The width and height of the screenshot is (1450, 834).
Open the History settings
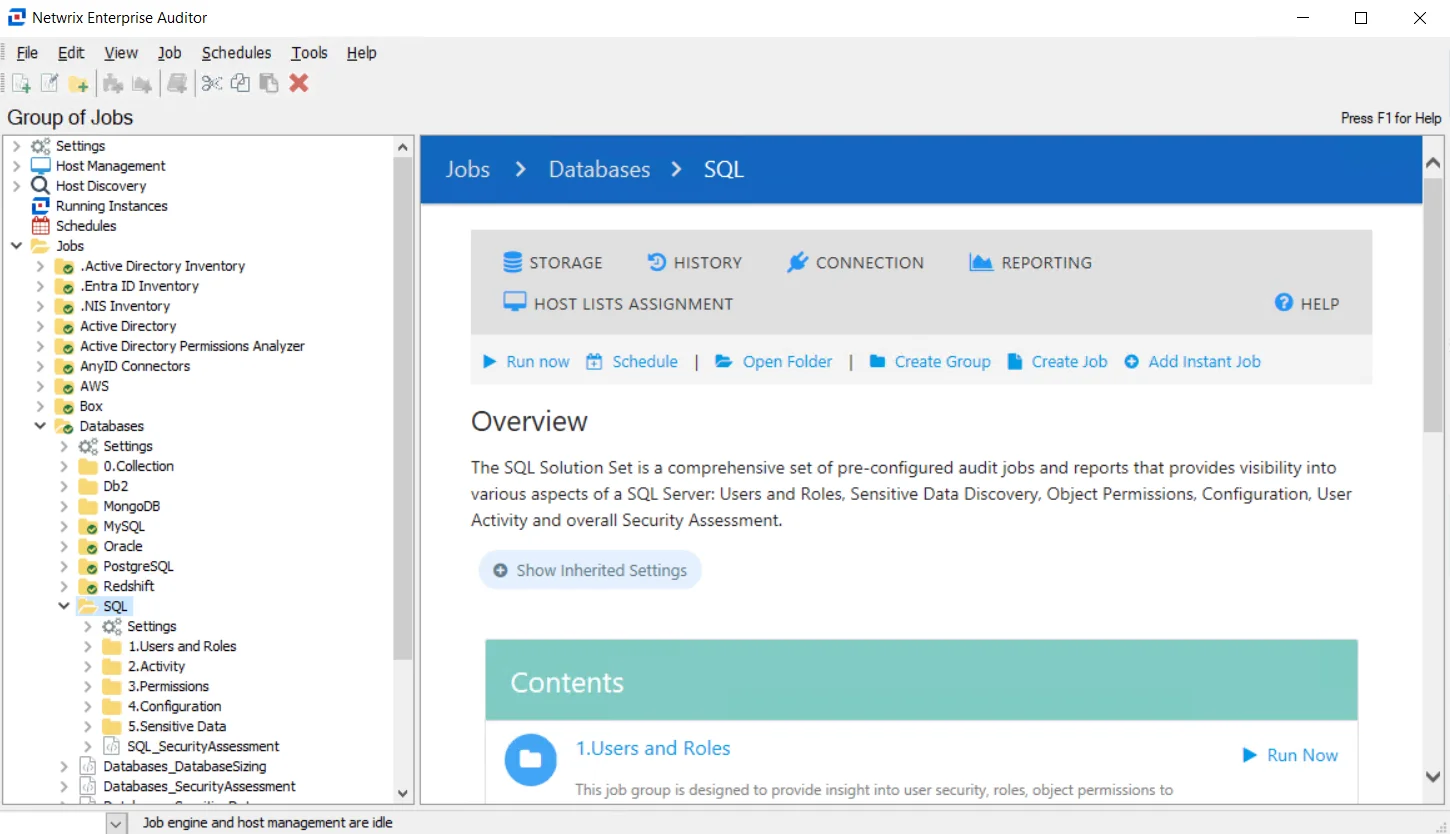pyautogui.click(x=695, y=263)
